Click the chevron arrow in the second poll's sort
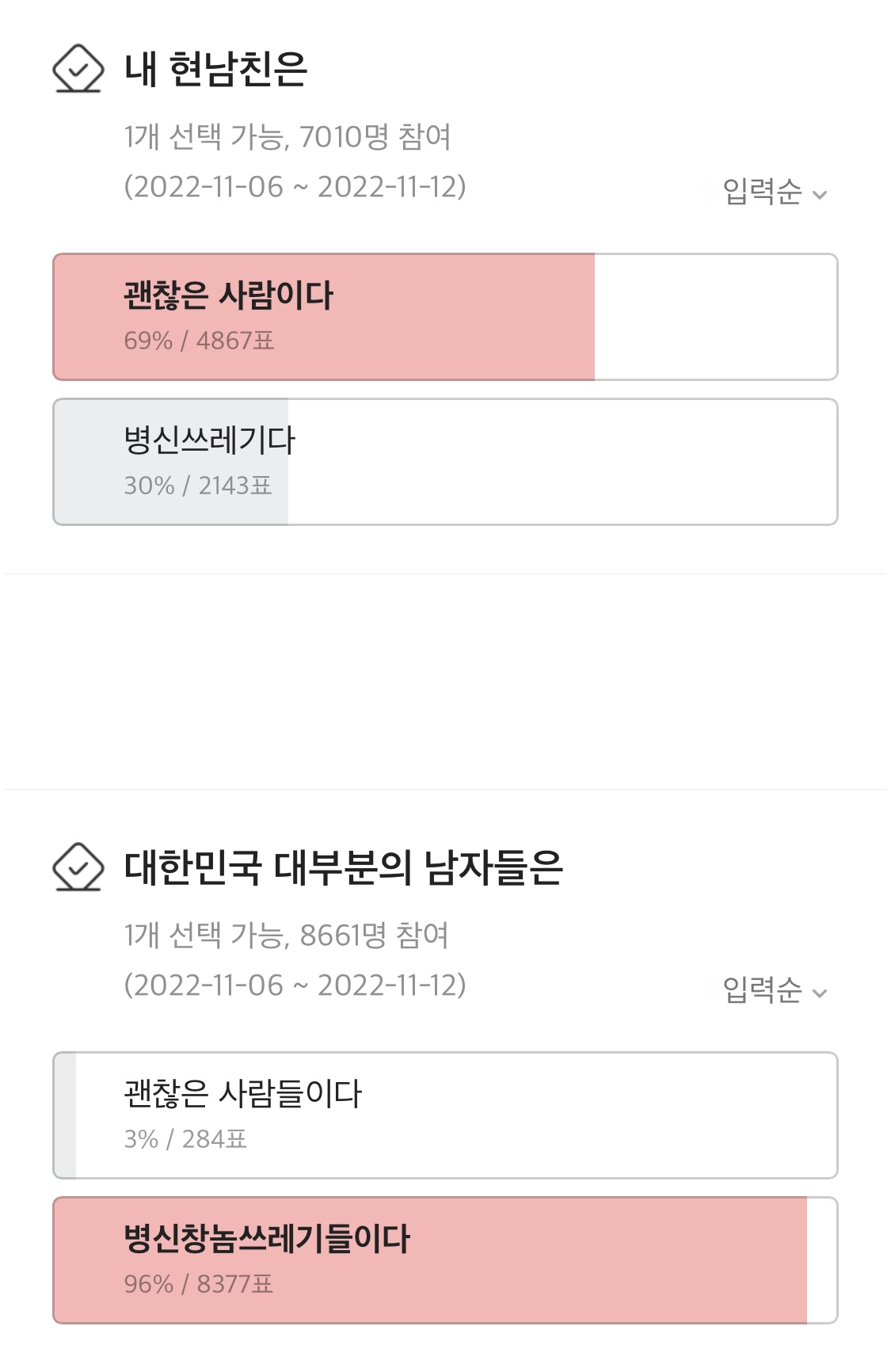The image size is (891, 1372). (821, 993)
